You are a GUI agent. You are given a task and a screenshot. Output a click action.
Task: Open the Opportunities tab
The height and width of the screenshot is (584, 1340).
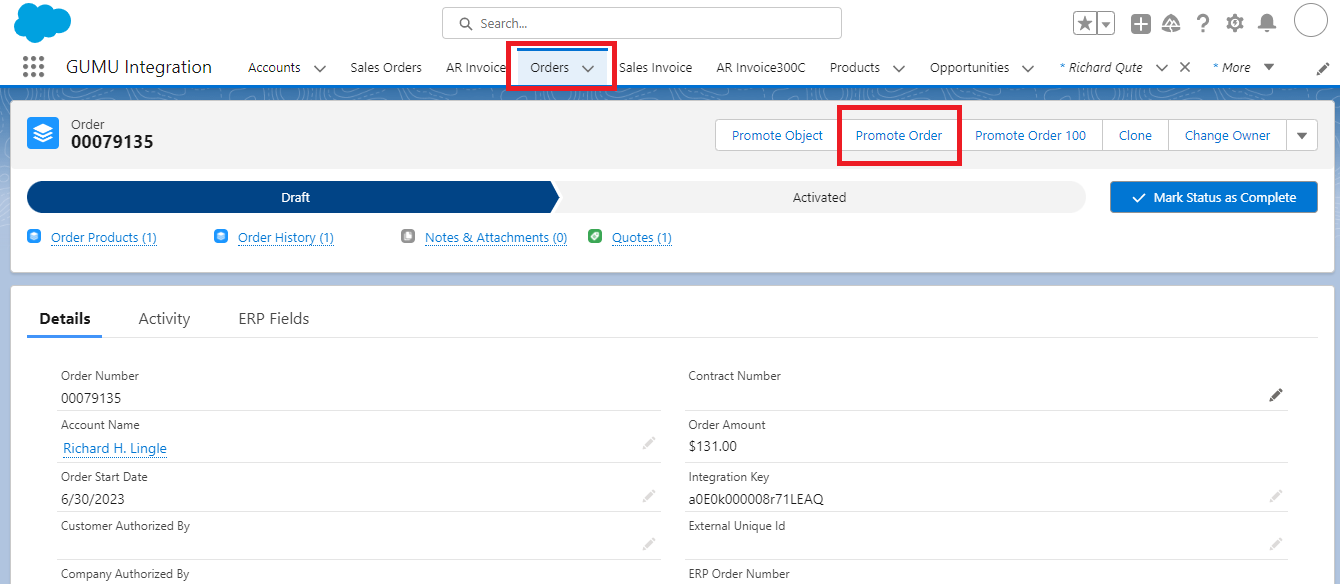tap(969, 68)
